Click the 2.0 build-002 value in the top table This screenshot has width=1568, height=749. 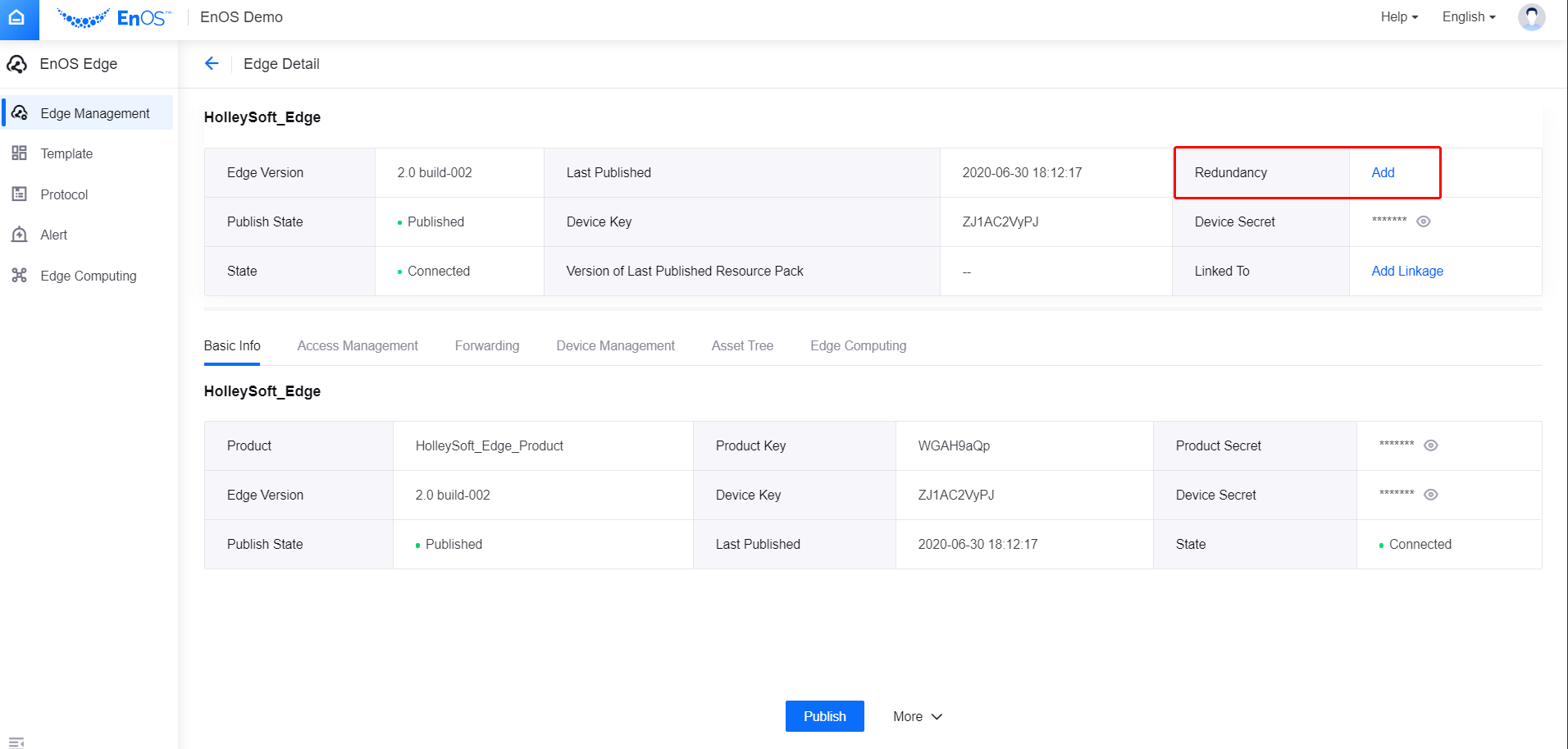point(435,172)
